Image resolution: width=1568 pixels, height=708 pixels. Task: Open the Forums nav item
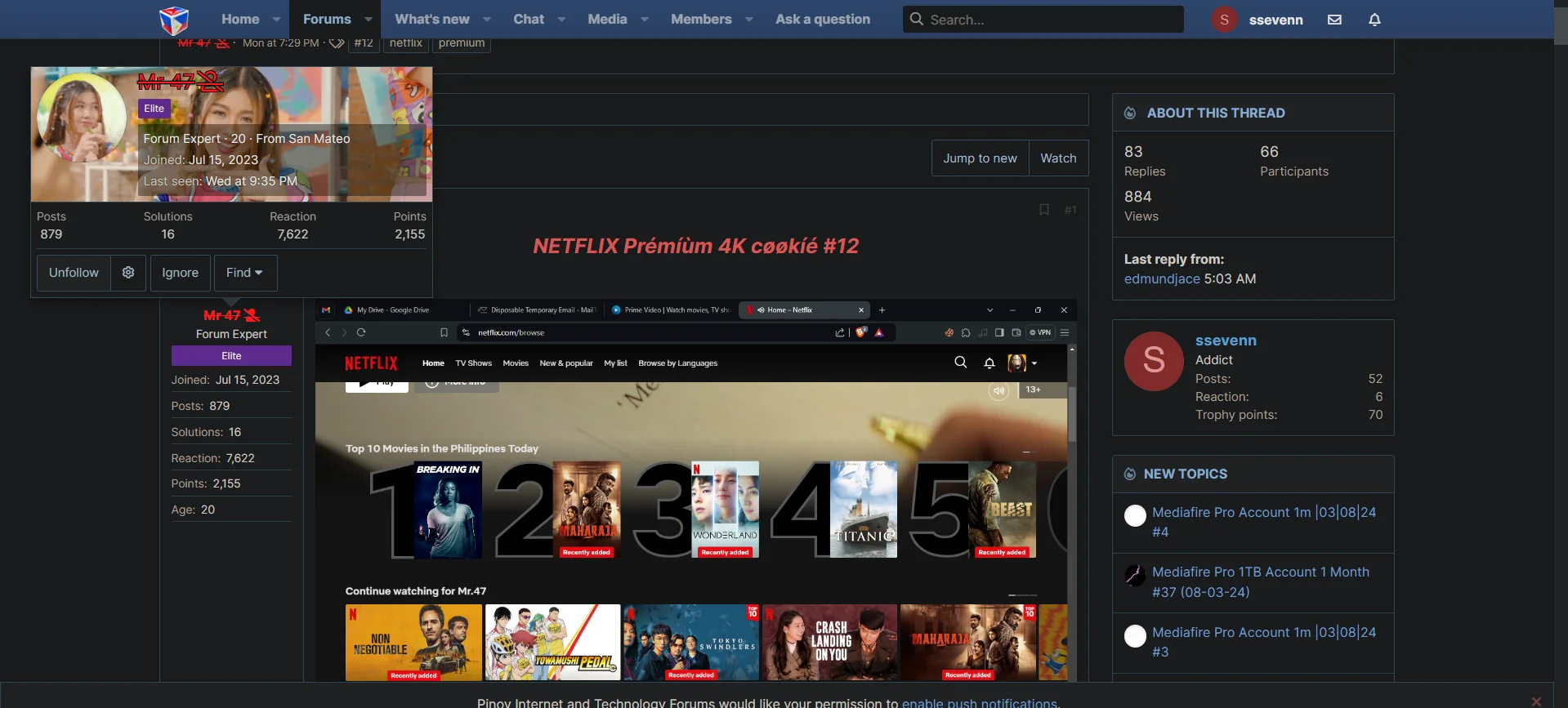327,19
